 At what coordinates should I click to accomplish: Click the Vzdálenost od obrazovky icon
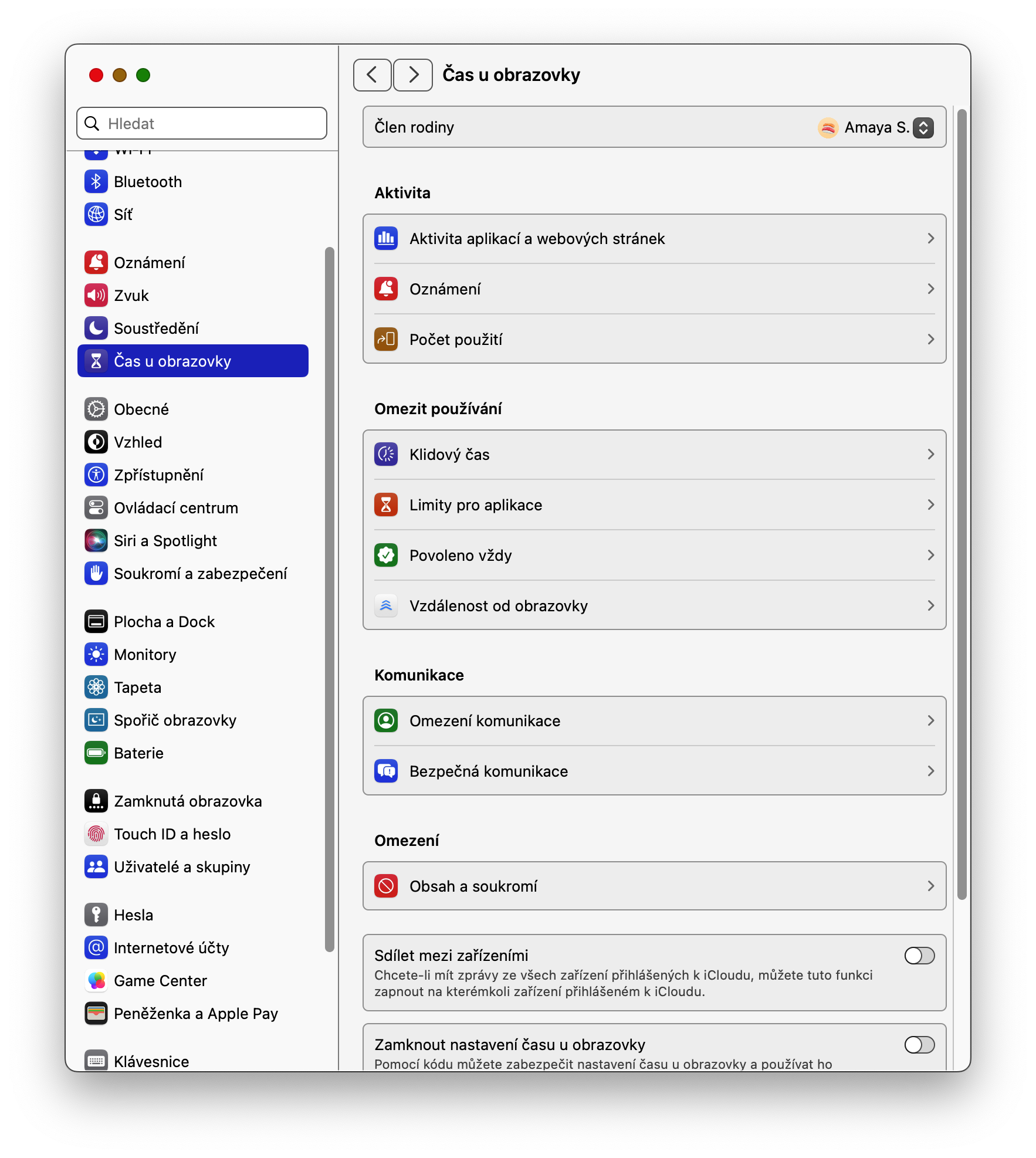point(386,606)
